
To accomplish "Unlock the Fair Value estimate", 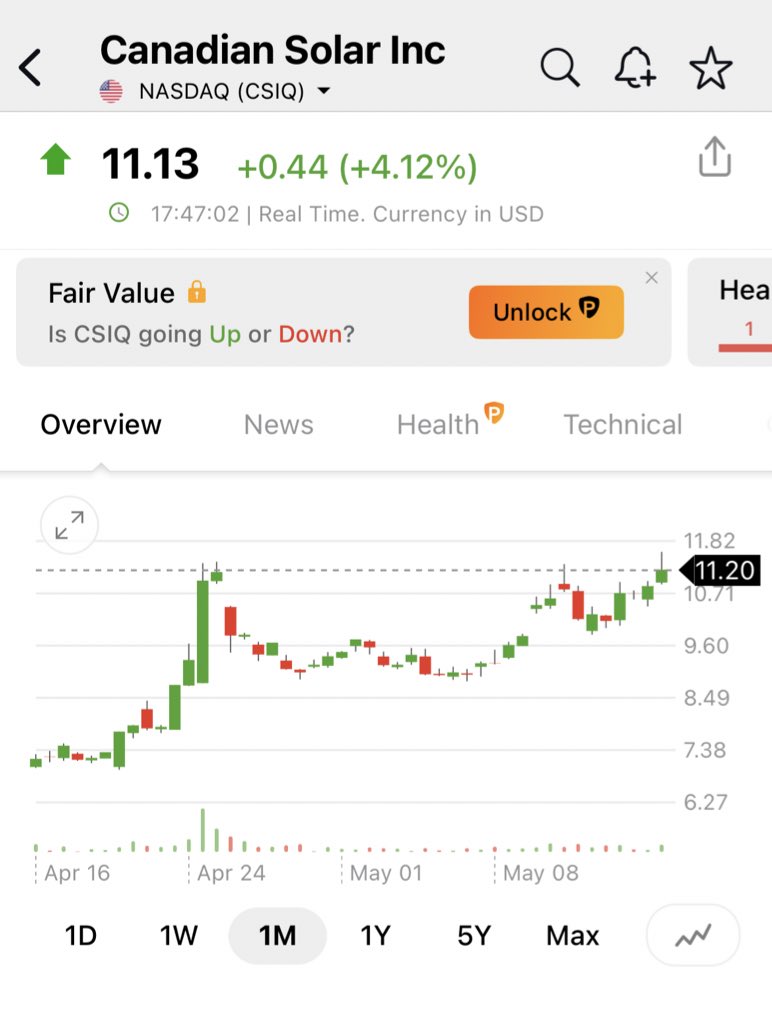I will click(546, 312).
